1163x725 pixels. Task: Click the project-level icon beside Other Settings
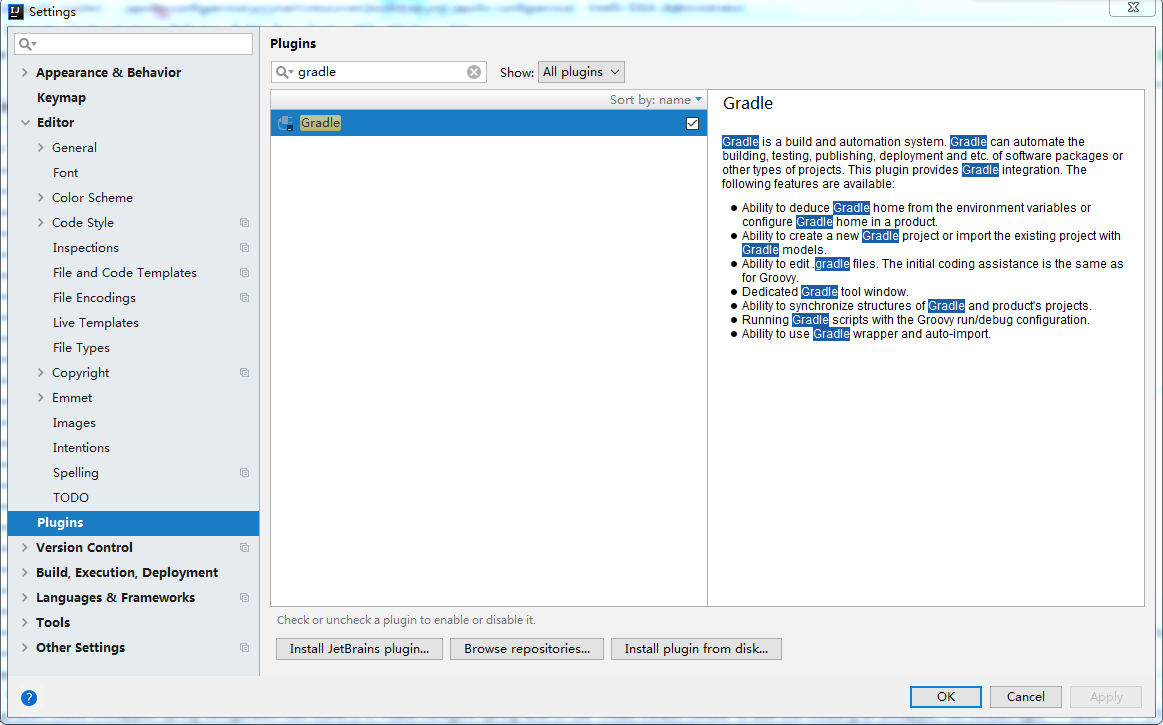(x=245, y=648)
